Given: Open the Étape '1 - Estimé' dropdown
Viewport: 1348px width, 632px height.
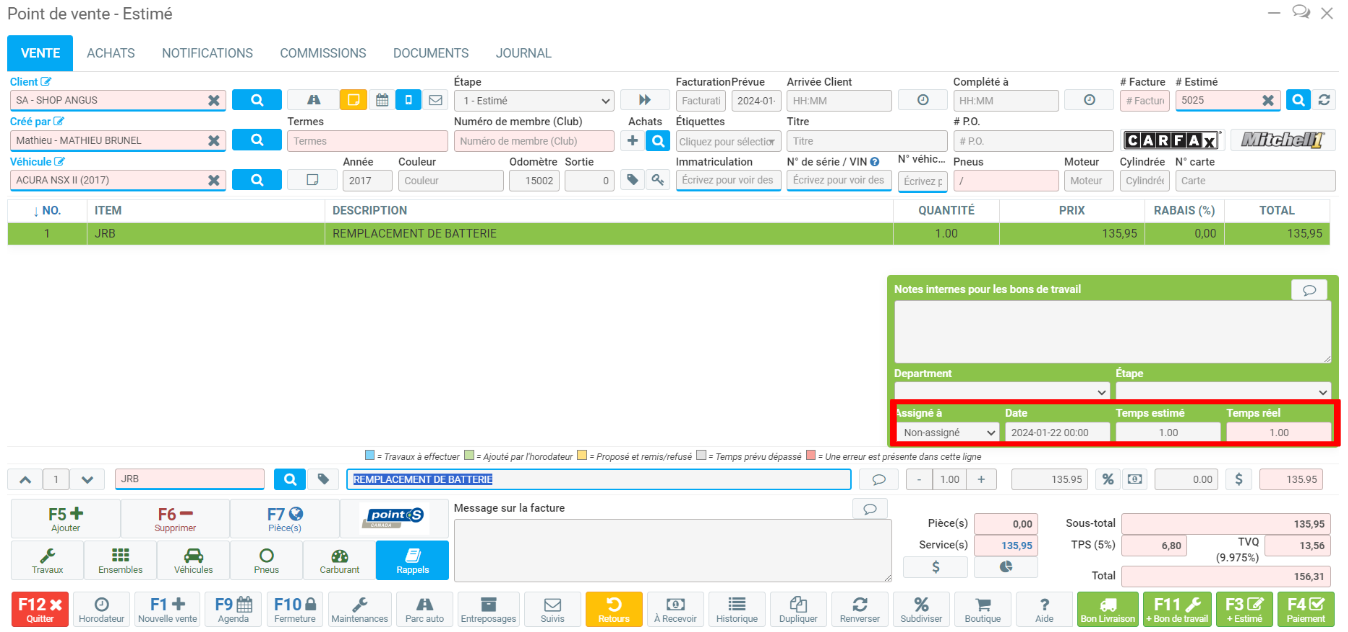Looking at the screenshot, I should pyautogui.click(x=534, y=100).
